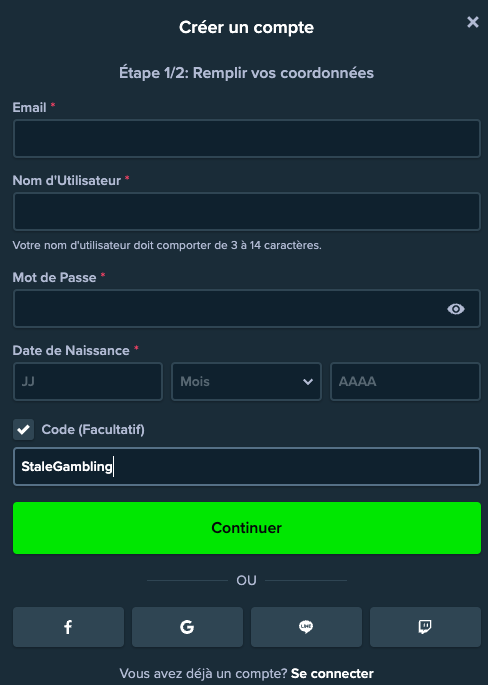Show password with the eye icon
This screenshot has height=685, width=488.
coord(456,309)
